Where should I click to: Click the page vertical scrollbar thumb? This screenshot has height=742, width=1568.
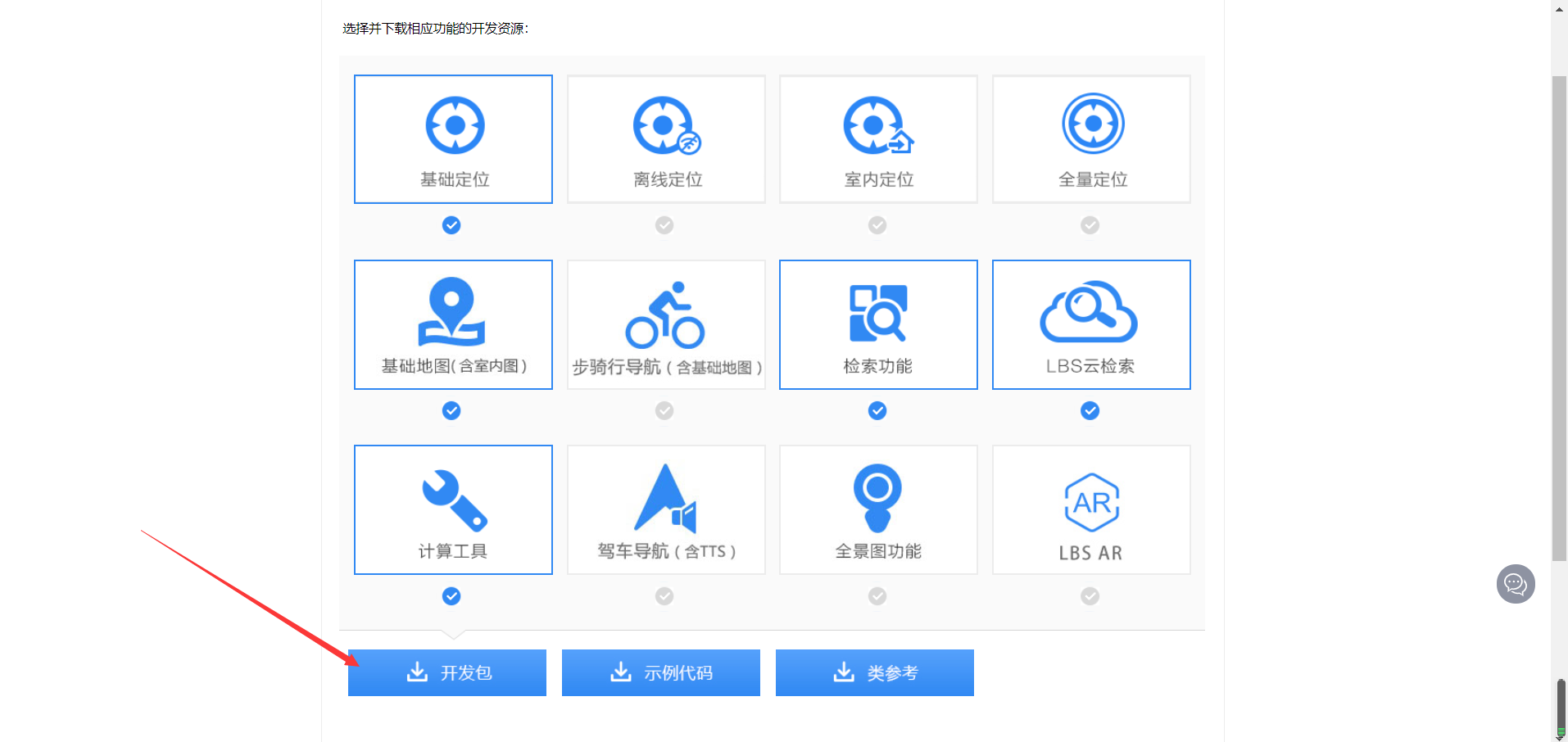tap(1559, 319)
